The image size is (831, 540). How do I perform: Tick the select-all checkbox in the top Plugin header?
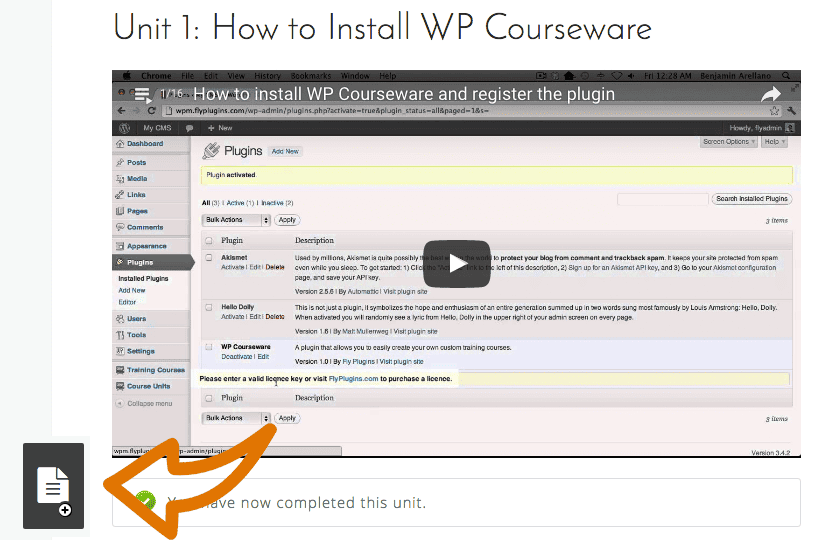tap(209, 241)
